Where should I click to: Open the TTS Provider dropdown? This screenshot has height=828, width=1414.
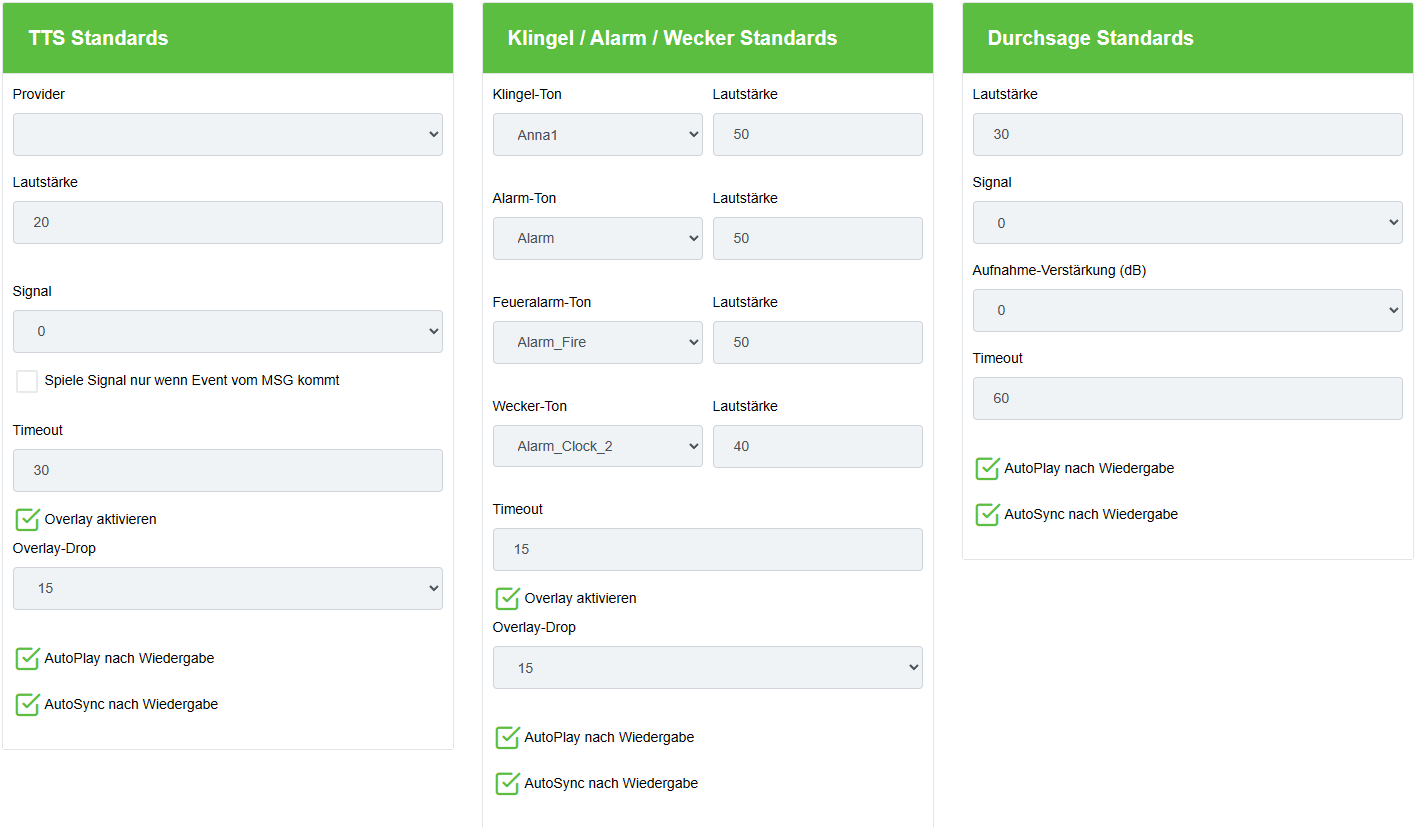(x=227, y=135)
